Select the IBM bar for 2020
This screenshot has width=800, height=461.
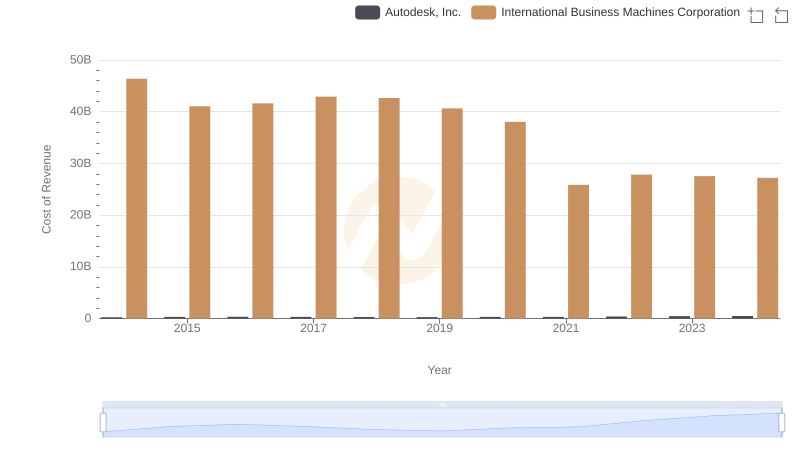[515, 220]
